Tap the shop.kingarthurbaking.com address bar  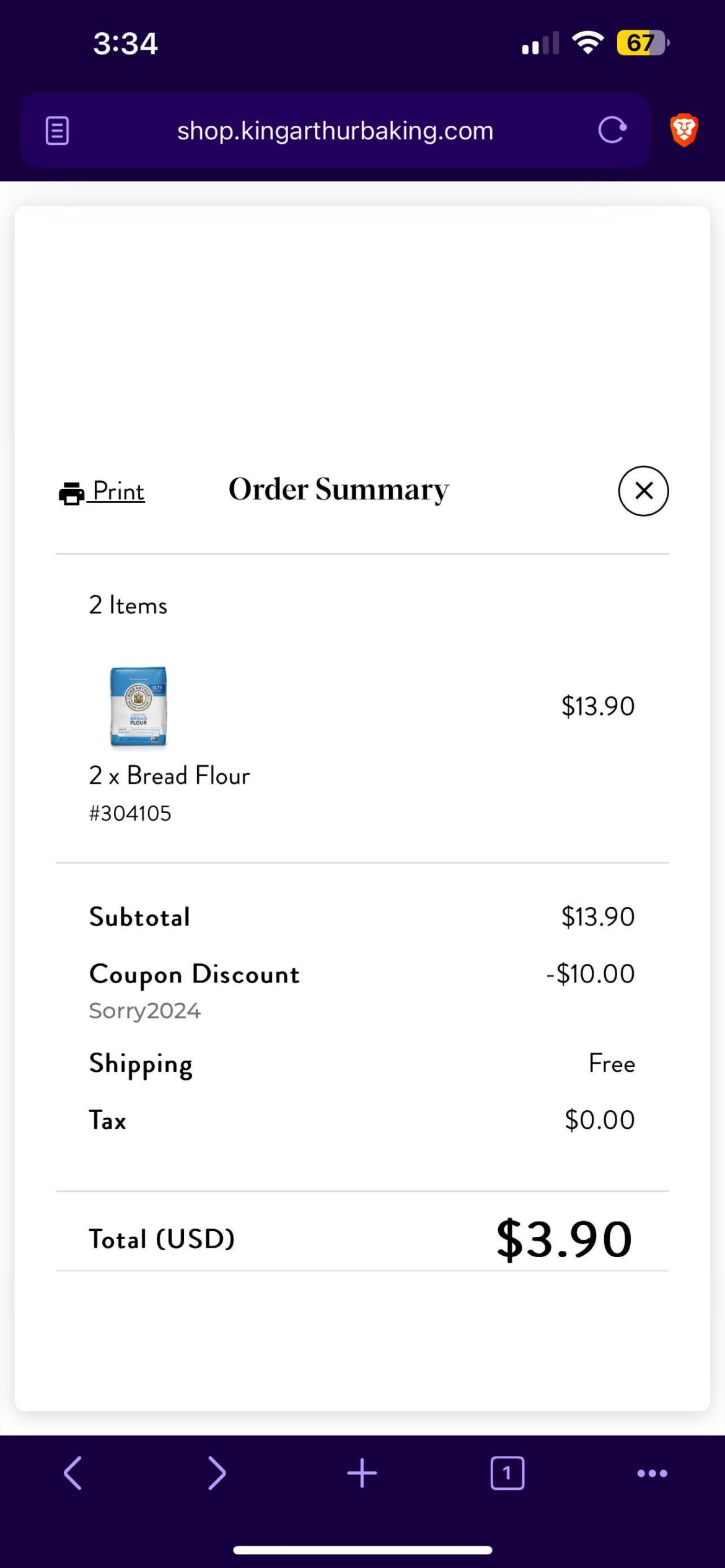click(335, 130)
